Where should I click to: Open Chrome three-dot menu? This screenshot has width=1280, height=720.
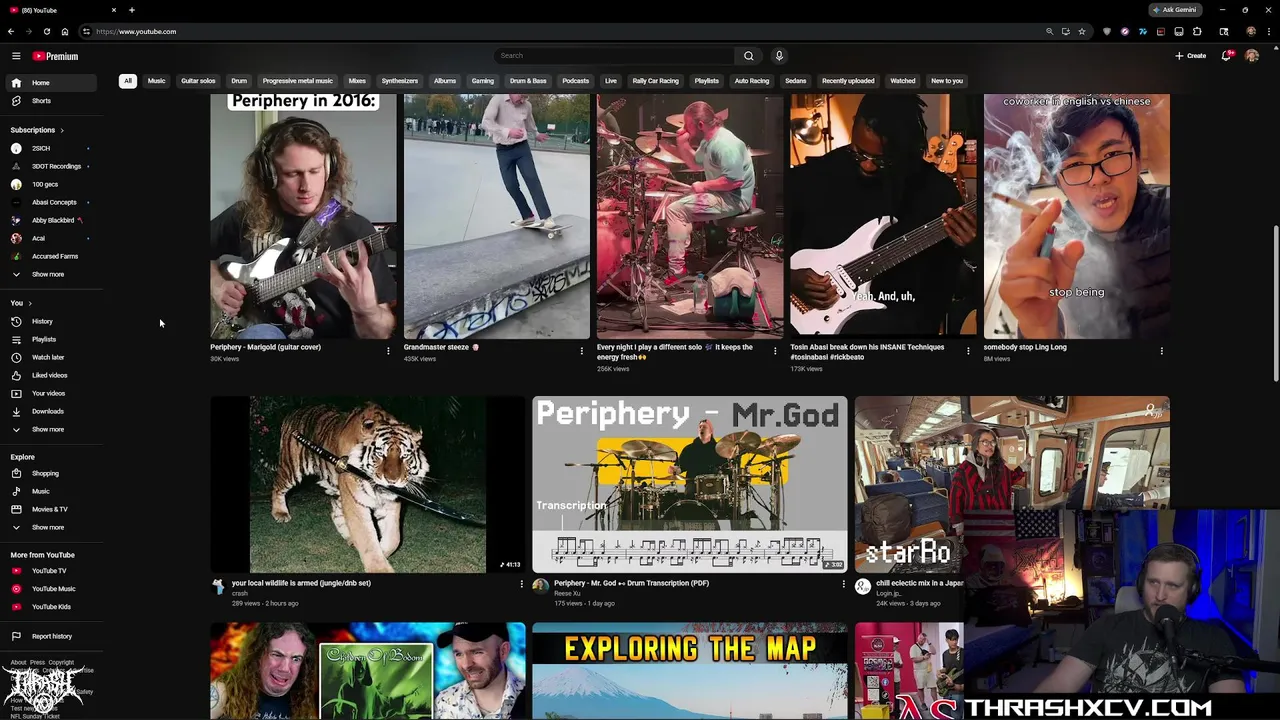(1268, 31)
